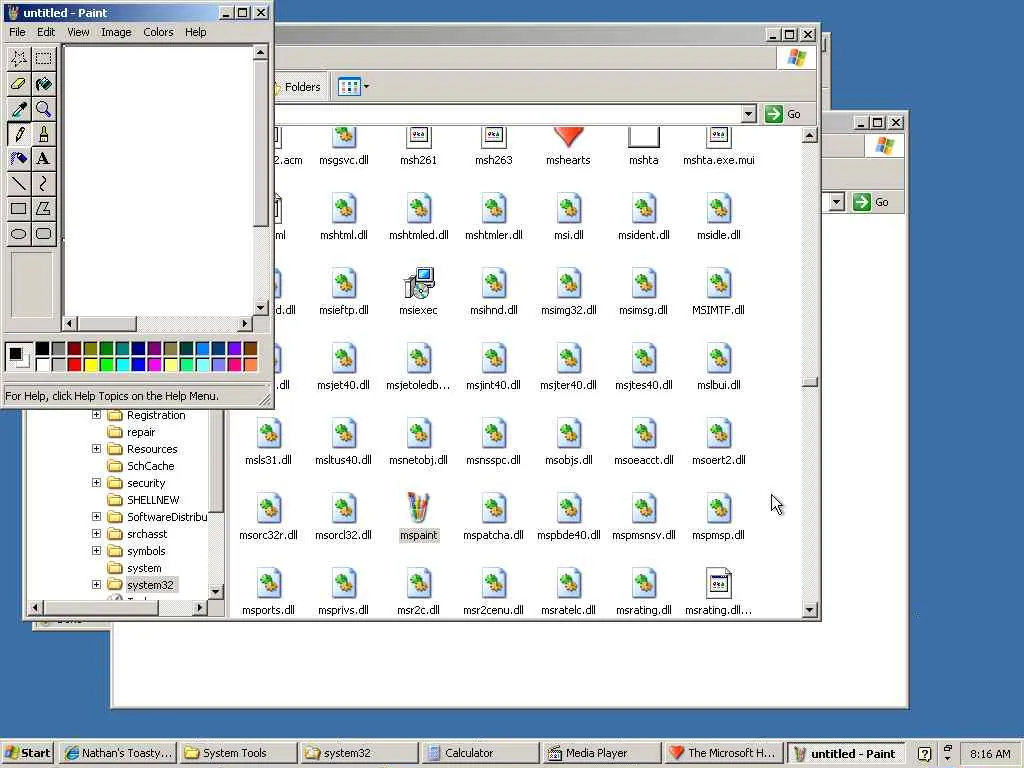1024x768 pixels.
Task: Choose the Ellipse shape tool
Action: coord(18,234)
